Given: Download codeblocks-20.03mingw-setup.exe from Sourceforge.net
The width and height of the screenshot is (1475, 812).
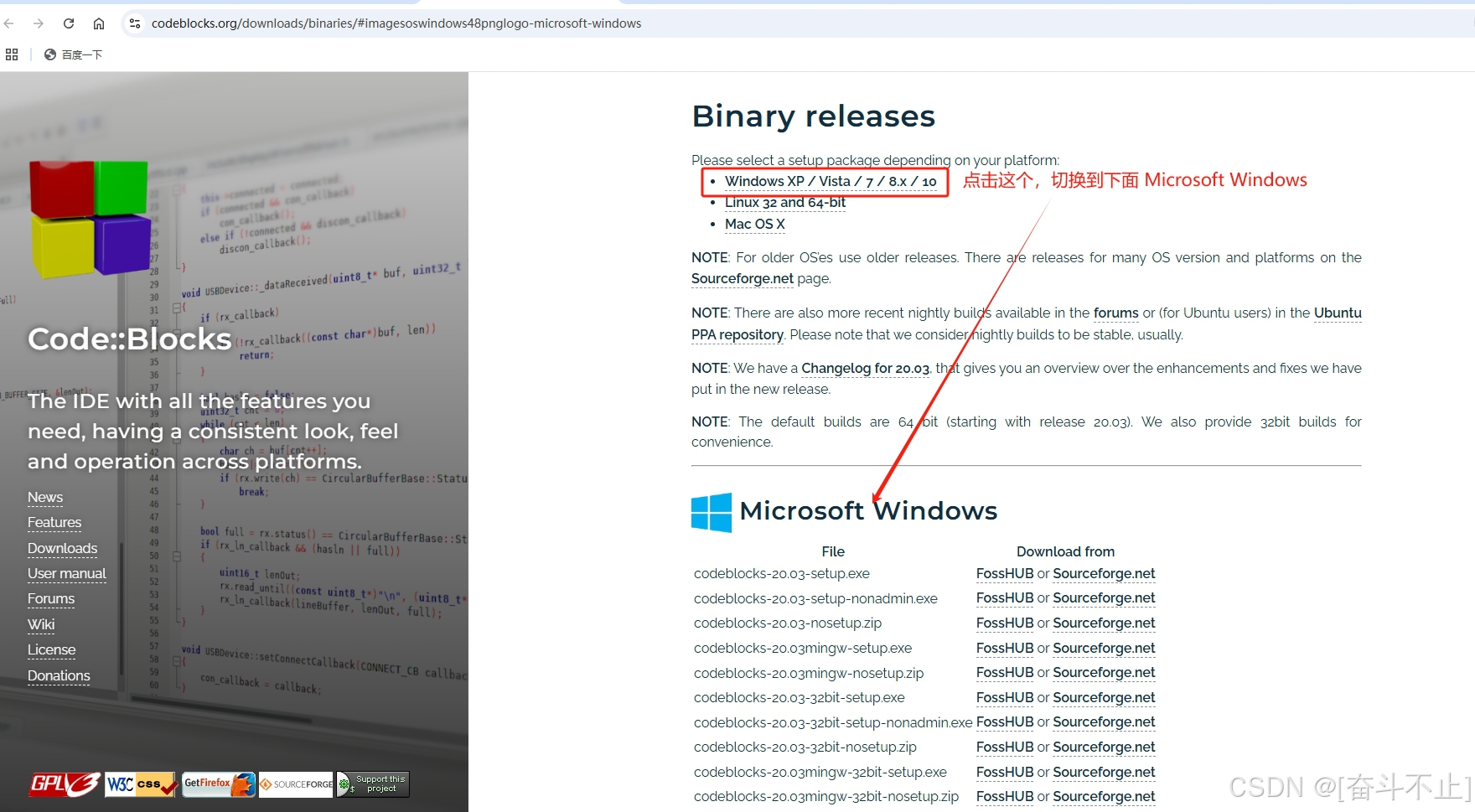Looking at the screenshot, I should coord(1104,649).
